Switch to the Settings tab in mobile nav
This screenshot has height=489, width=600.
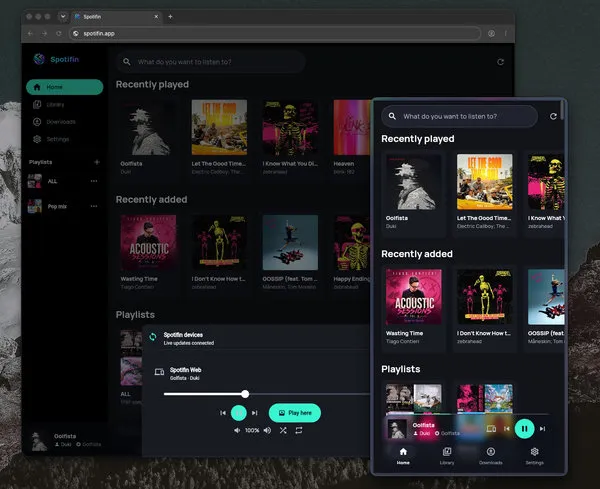click(535, 456)
